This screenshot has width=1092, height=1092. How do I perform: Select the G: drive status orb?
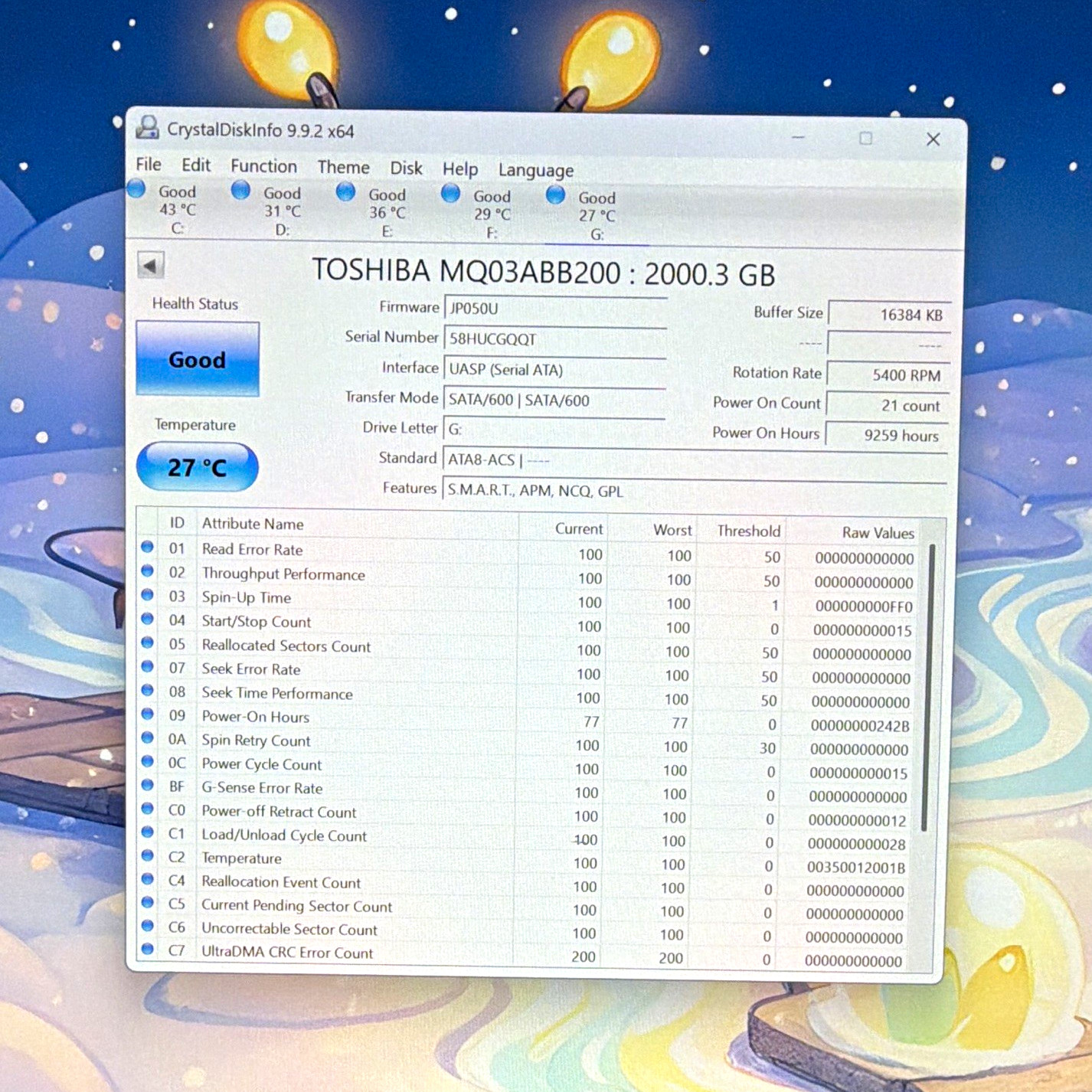point(555,195)
